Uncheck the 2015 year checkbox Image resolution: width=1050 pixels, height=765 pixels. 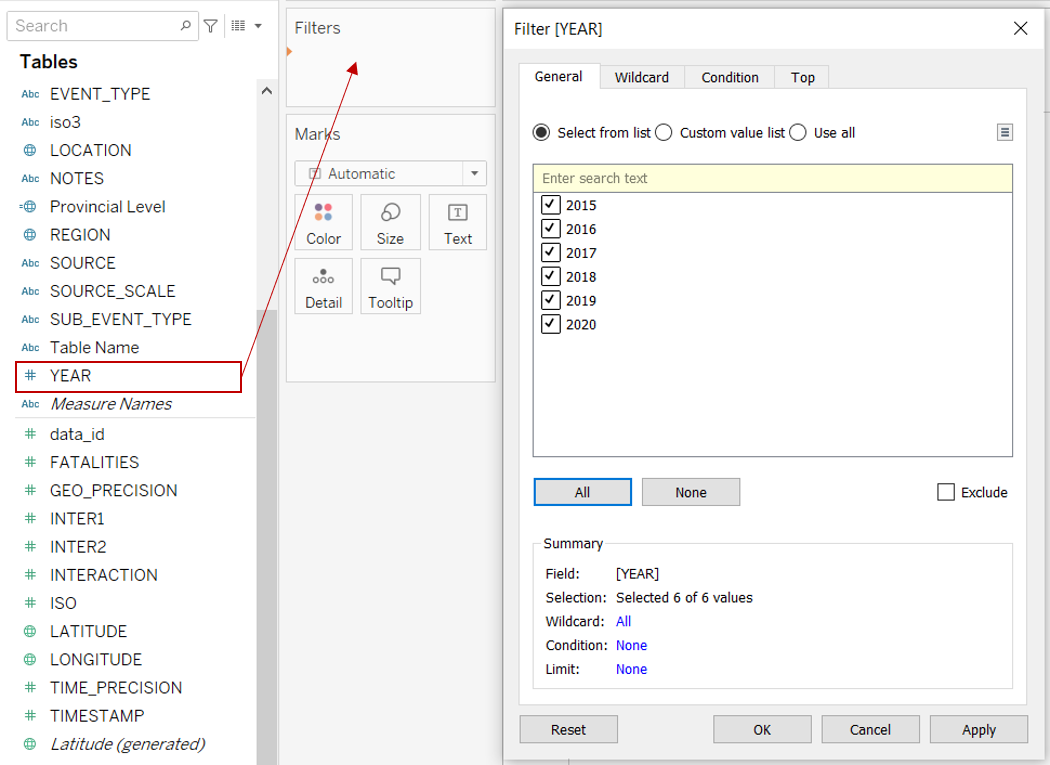click(550, 205)
